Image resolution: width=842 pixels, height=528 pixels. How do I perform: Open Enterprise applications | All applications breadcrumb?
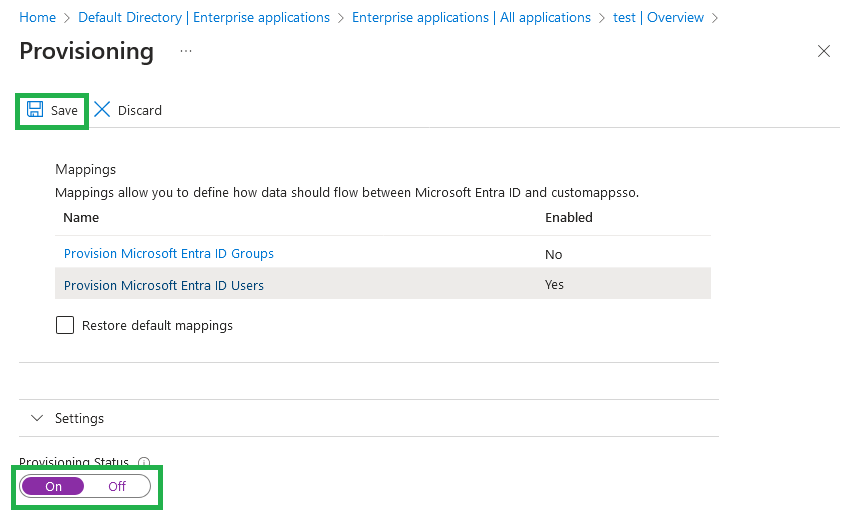[x=471, y=18]
